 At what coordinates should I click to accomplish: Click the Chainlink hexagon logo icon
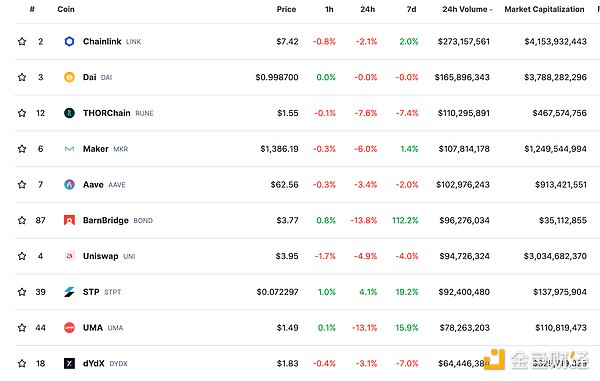(69, 41)
